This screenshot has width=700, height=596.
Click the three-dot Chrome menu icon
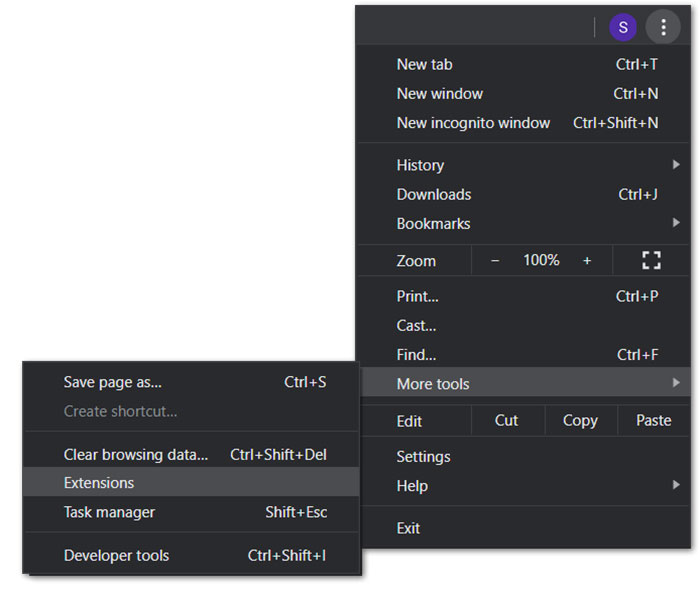point(663,27)
